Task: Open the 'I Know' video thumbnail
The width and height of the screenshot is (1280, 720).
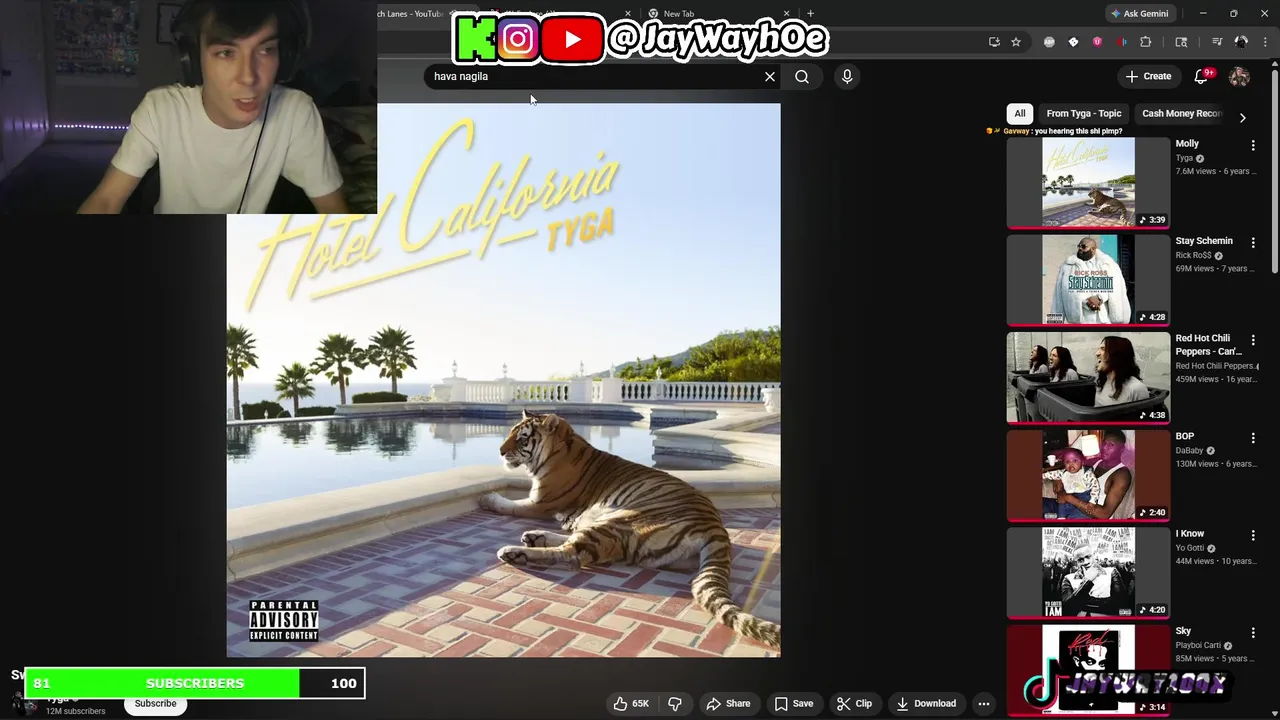Action: pyautogui.click(x=1088, y=572)
